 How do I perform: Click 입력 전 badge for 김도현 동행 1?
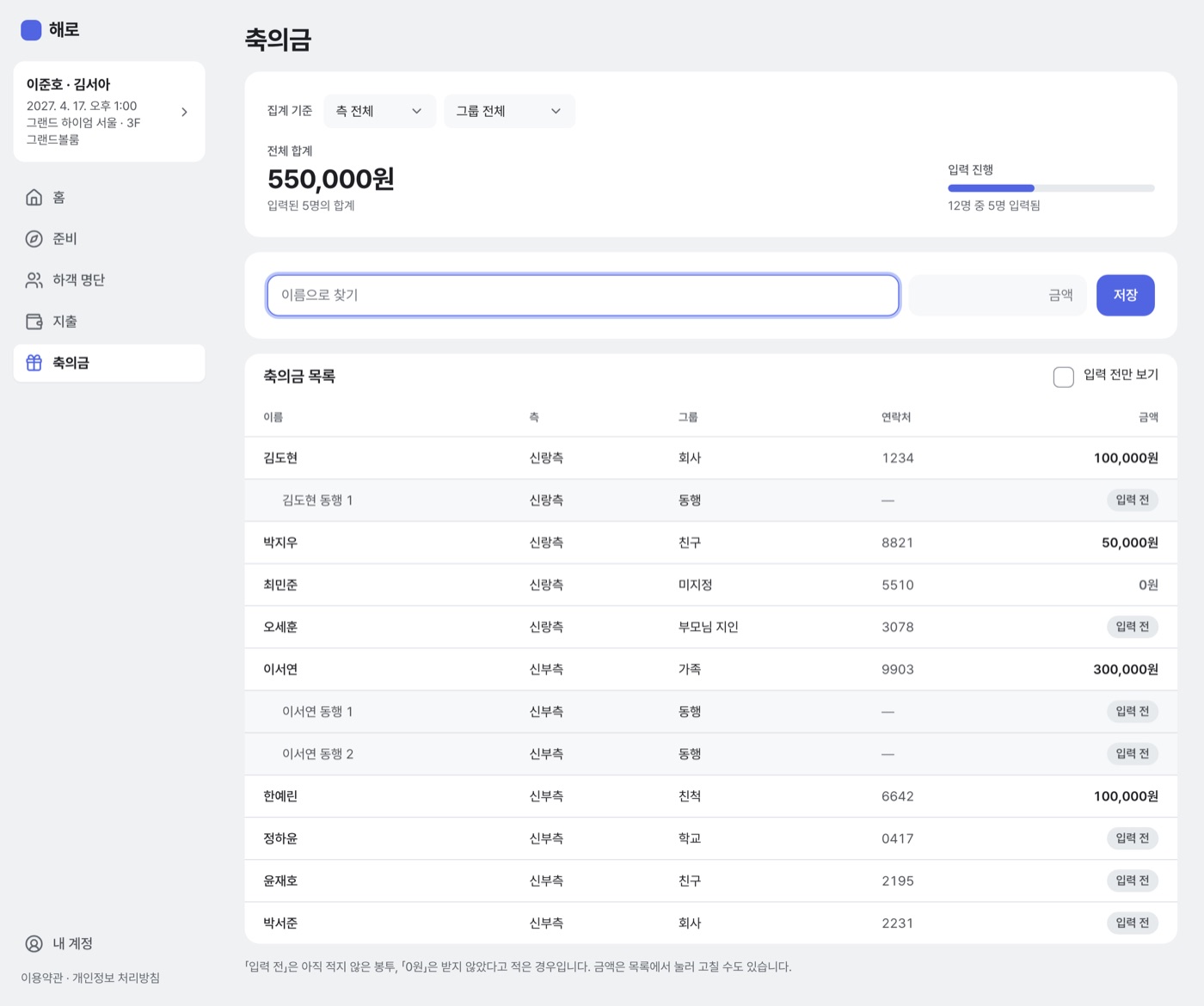(x=1132, y=500)
